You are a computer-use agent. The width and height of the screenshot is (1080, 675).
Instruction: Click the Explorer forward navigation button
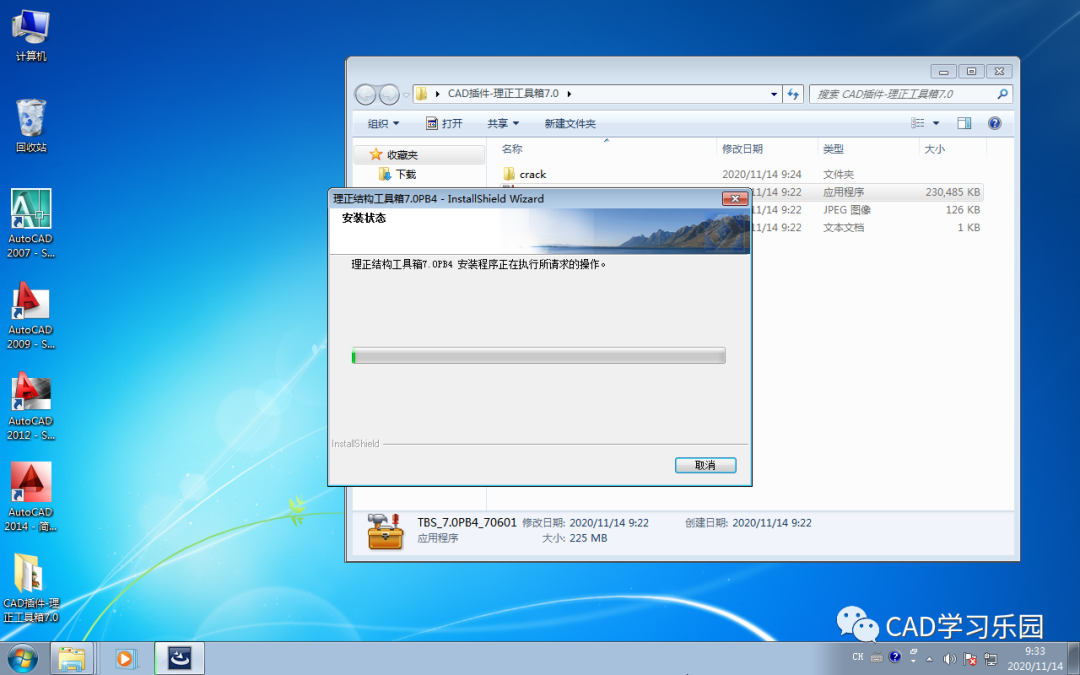click(389, 94)
